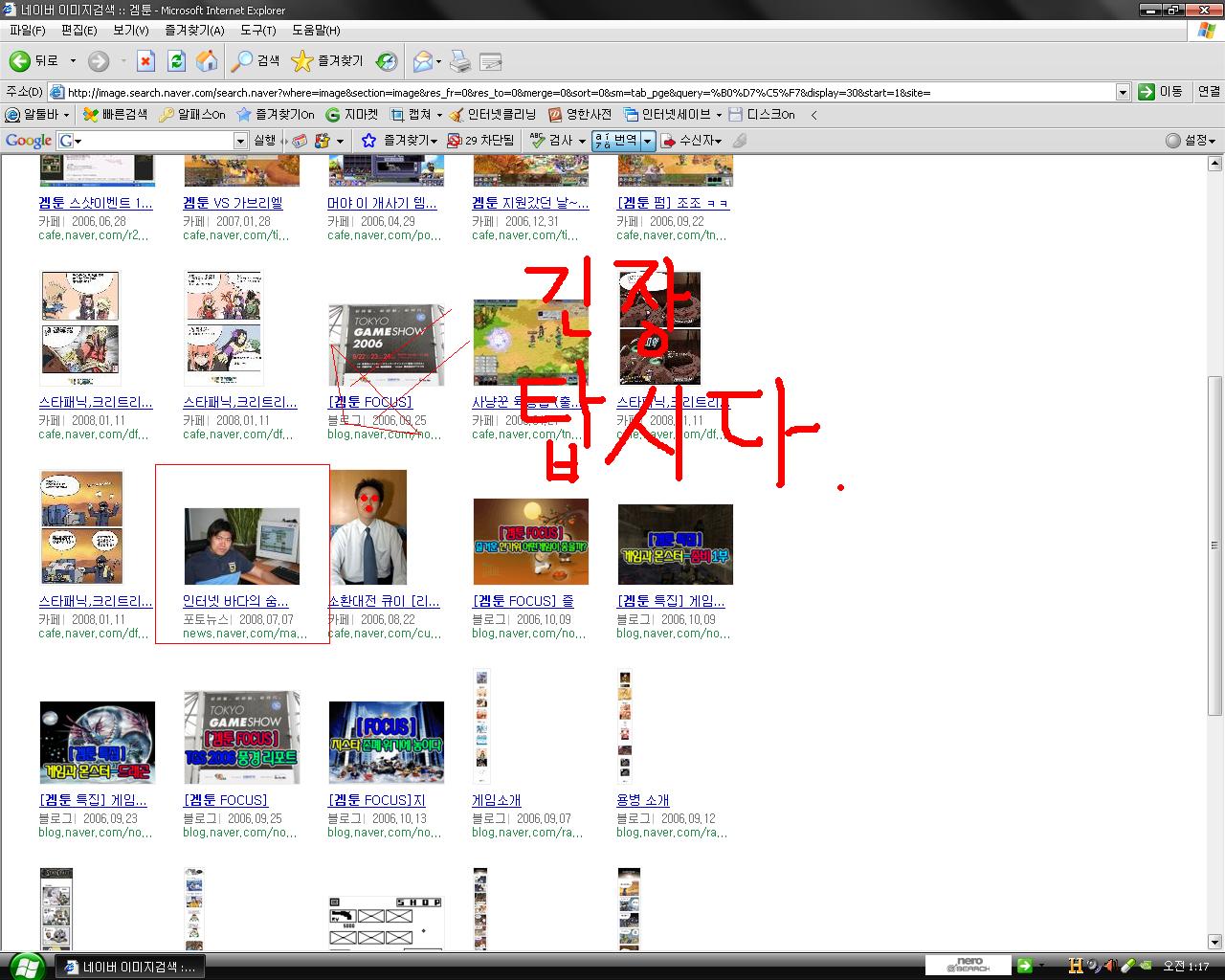The width and height of the screenshot is (1225, 980).
Task: Go to the Home page icon
Action: pos(206,61)
